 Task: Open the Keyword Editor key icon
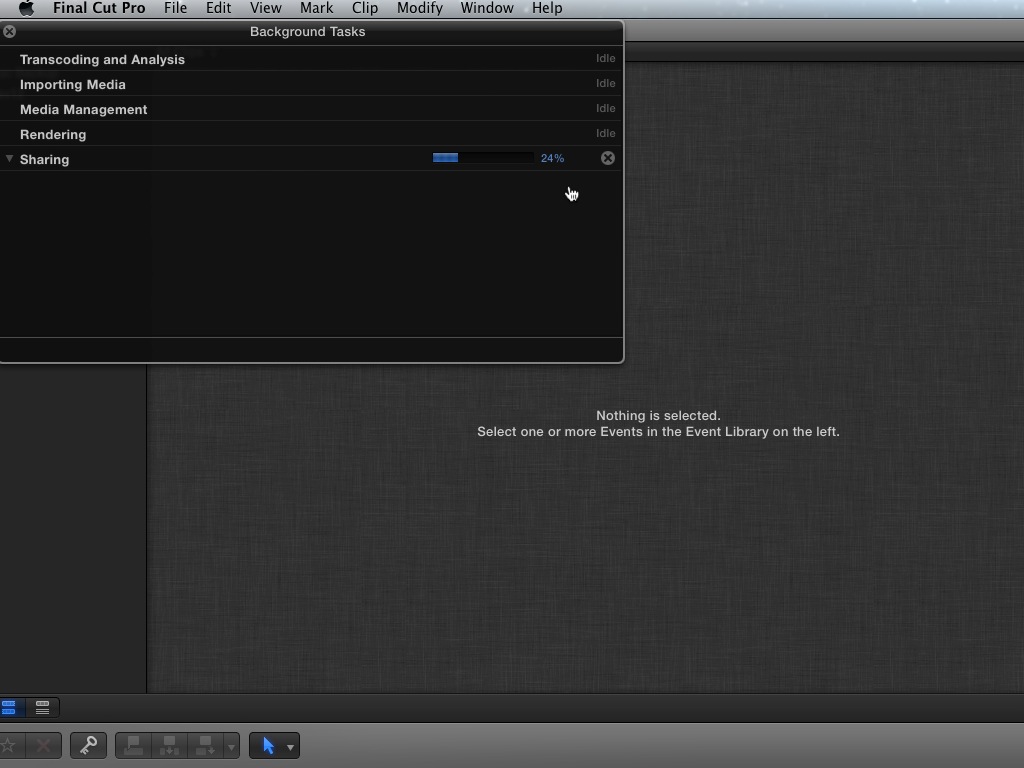pos(88,745)
